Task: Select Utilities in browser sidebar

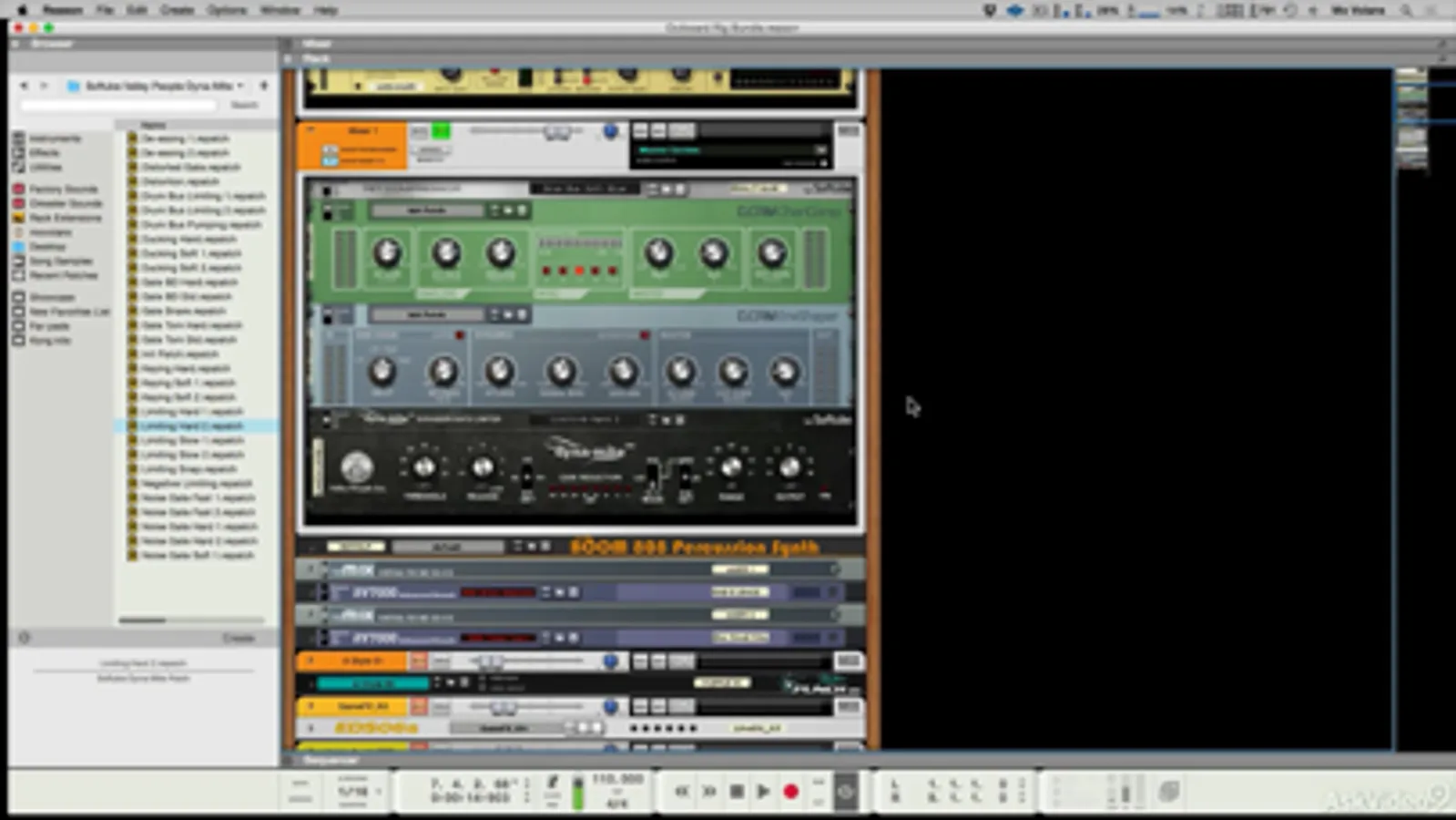Action: 46,168
